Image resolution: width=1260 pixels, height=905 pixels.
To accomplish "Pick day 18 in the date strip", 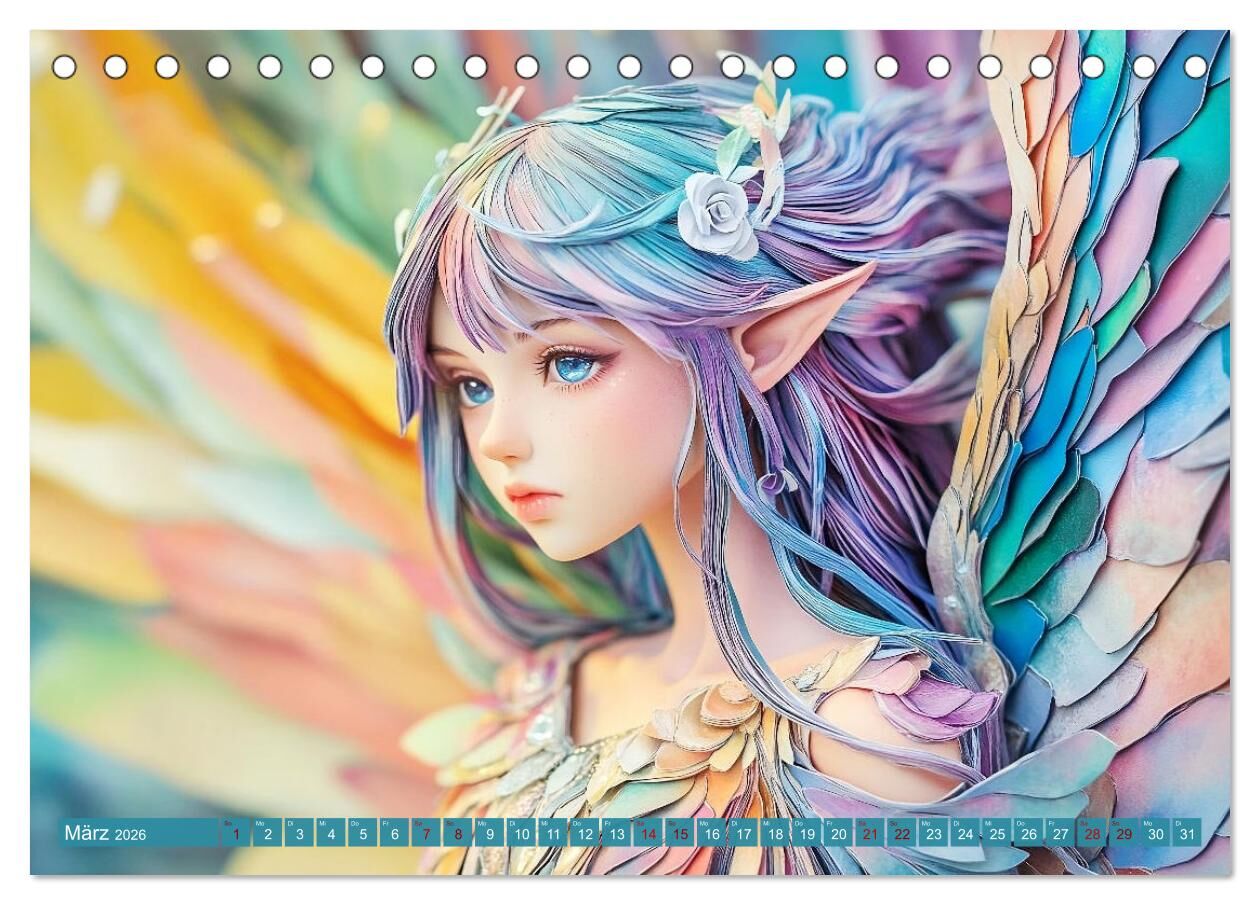I will click(775, 833).
